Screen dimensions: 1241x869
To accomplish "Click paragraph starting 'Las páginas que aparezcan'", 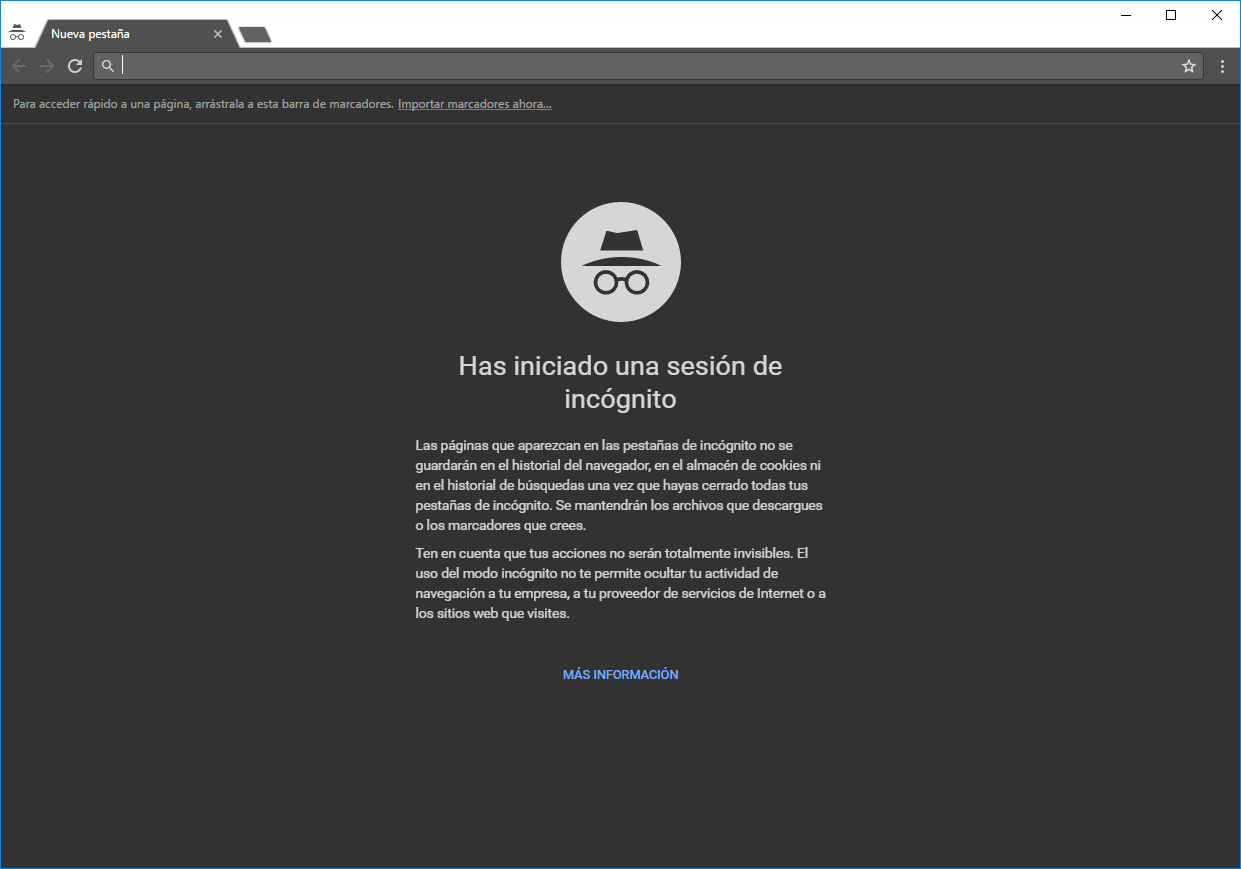I will click(x=620, y=485).
